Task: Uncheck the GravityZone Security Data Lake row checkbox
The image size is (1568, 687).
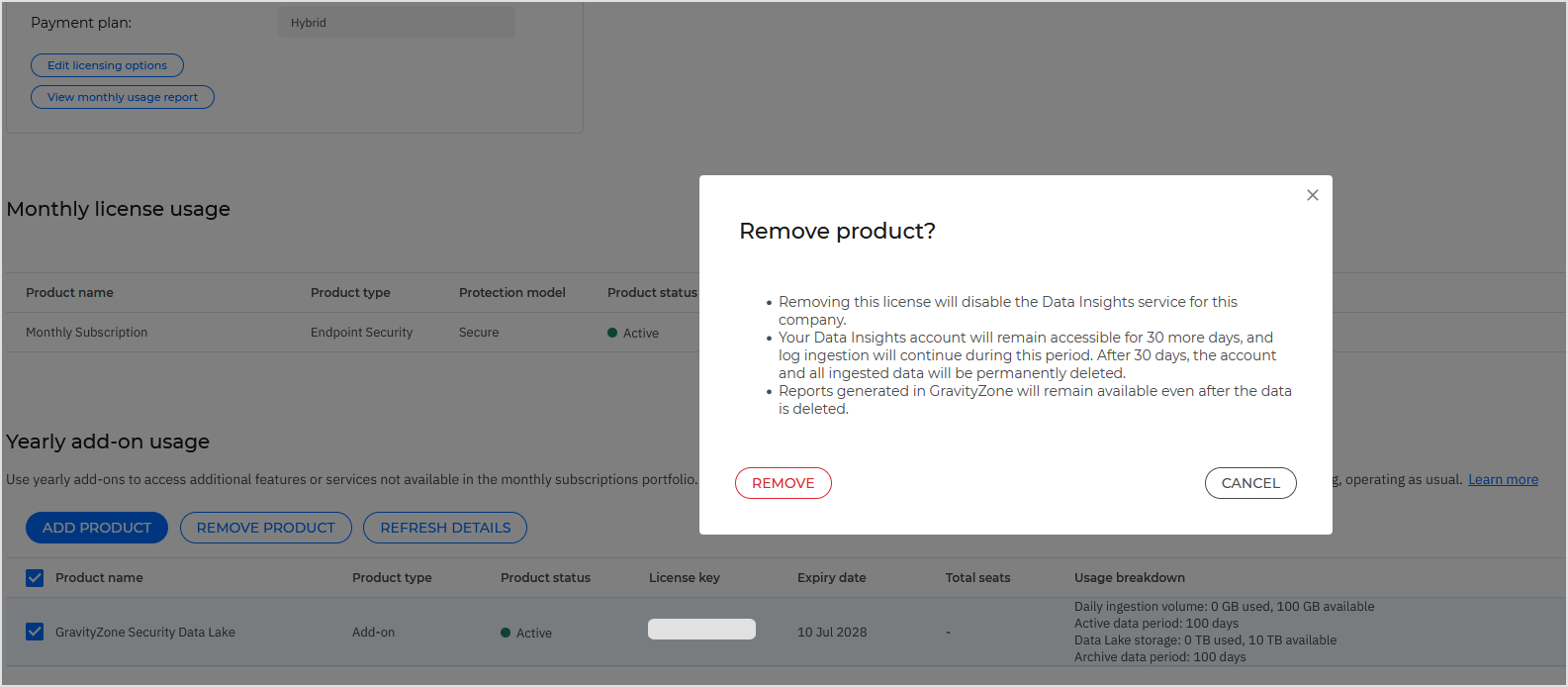Action: [x=35, y=632]
